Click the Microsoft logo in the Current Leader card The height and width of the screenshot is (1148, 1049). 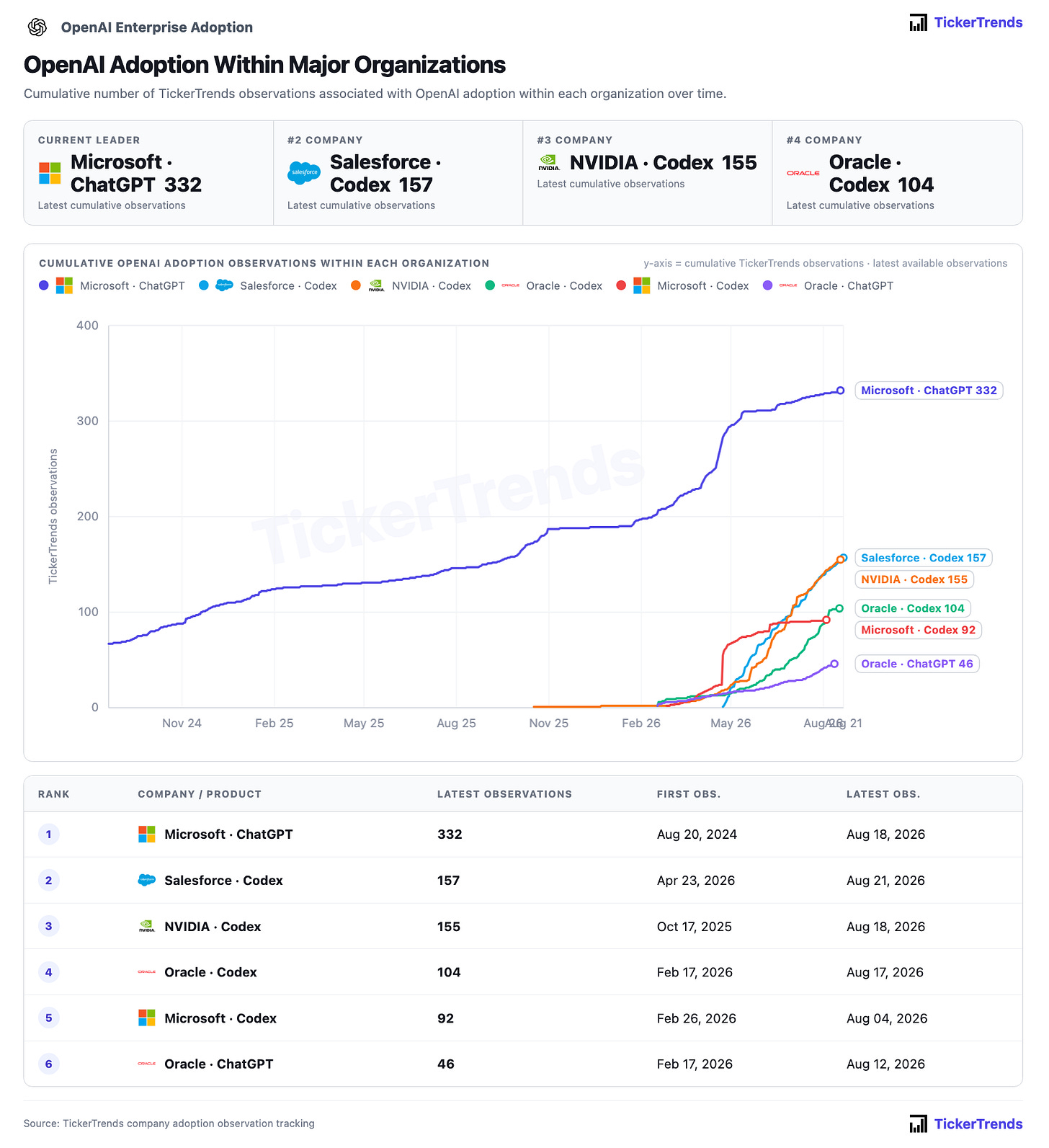[x=50, y=173]
